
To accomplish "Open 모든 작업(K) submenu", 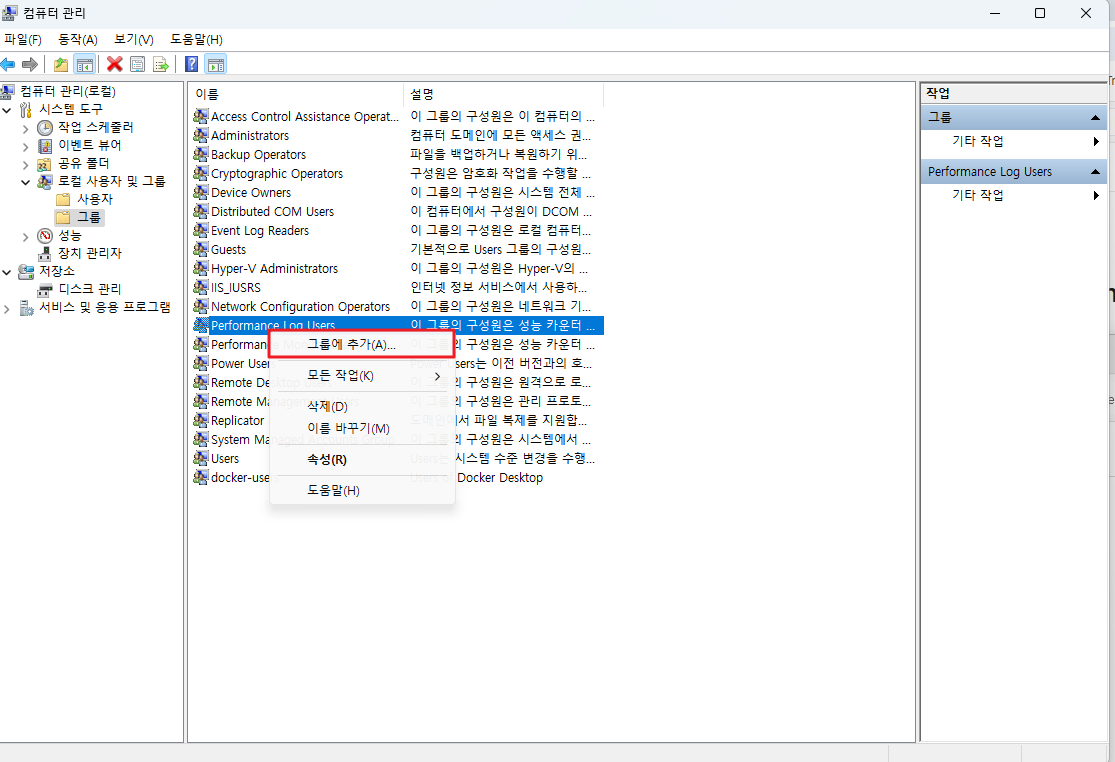I will pyautogui.click(x=340, y=376).
